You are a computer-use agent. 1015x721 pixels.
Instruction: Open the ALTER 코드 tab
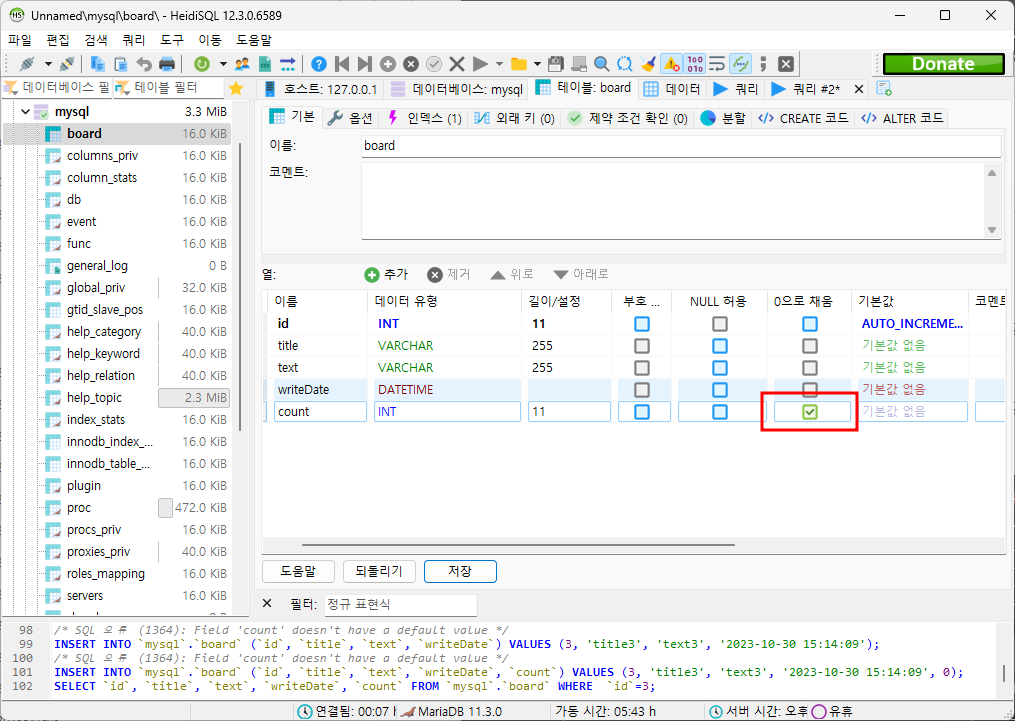[902, 118]
